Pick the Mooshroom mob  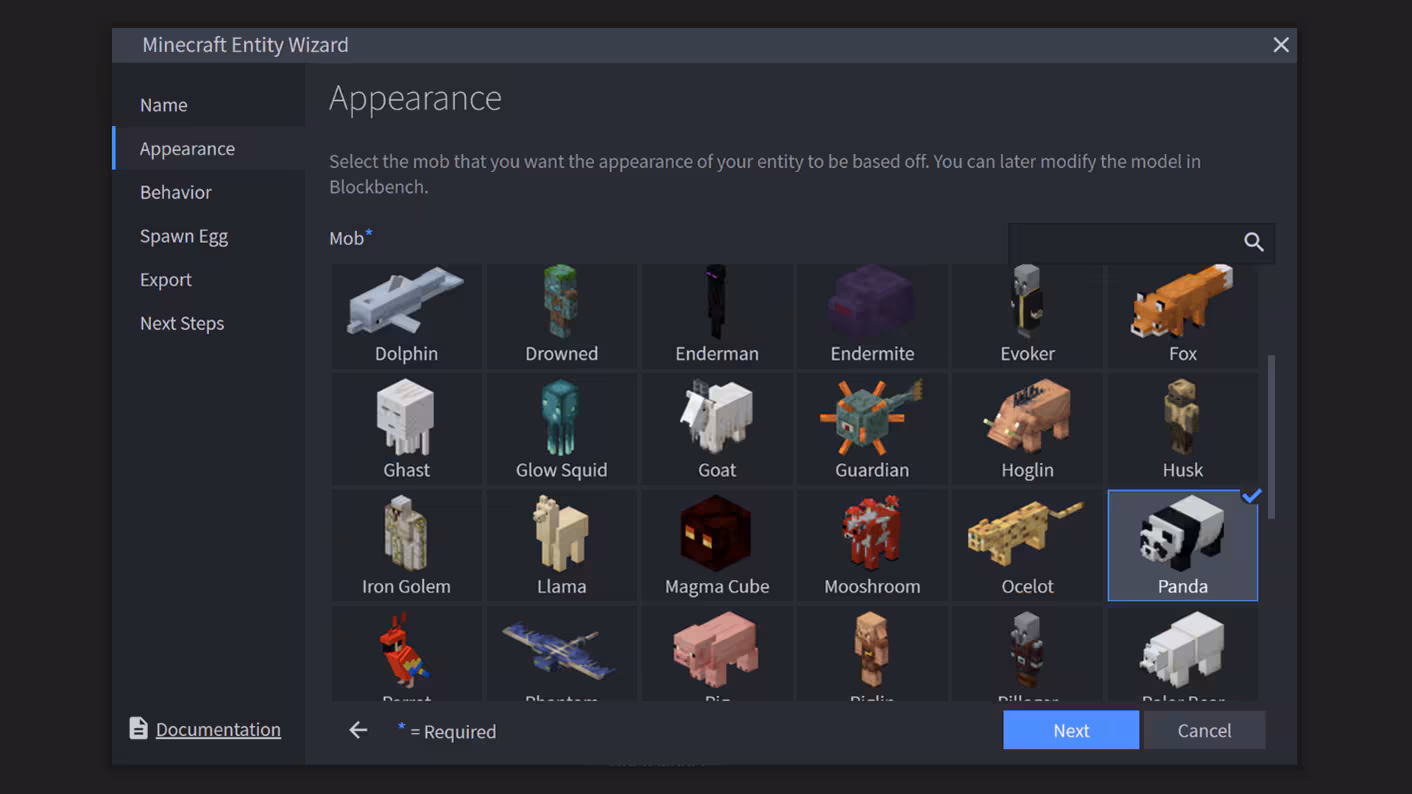click(872, 545)
